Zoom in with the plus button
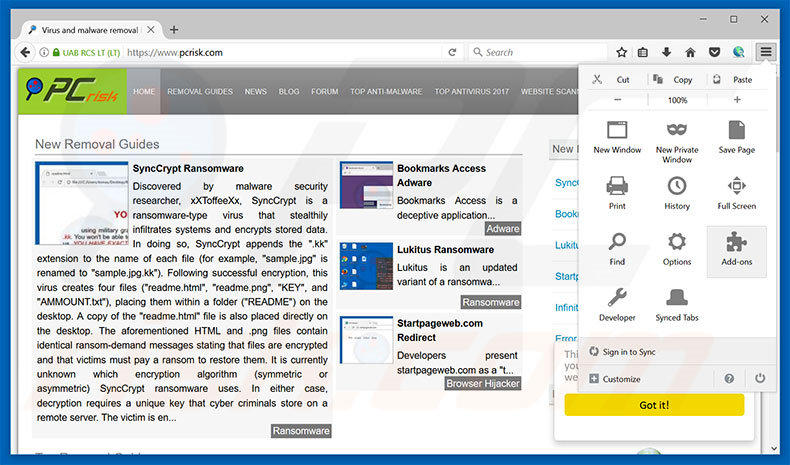Screen dimensions: 790x465 pyautogui.click(x=737, y=100)
